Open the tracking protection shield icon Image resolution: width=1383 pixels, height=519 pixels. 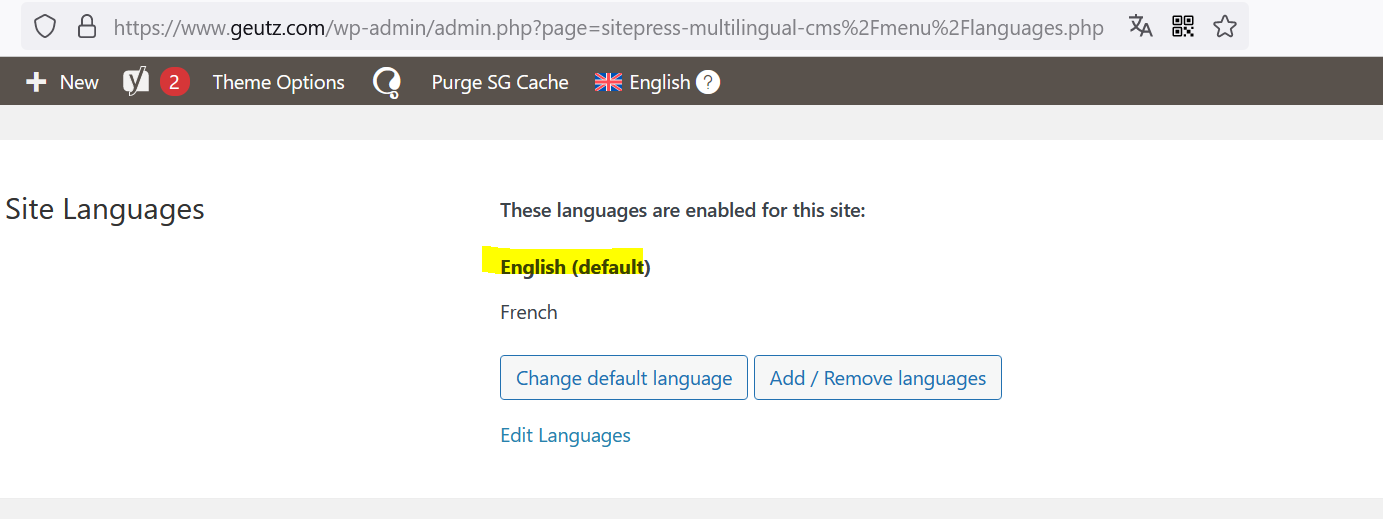(45, 27)
